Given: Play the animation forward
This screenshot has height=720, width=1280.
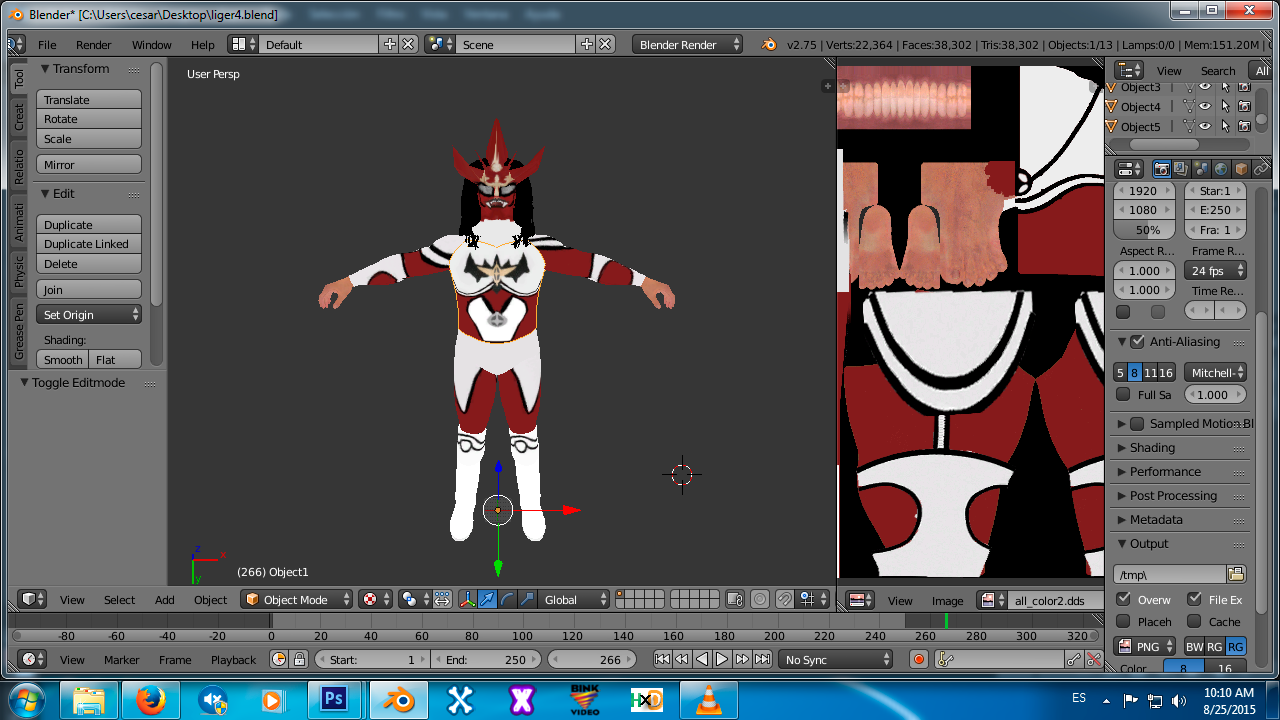Looking at the screenshot, I should [722, 659].
